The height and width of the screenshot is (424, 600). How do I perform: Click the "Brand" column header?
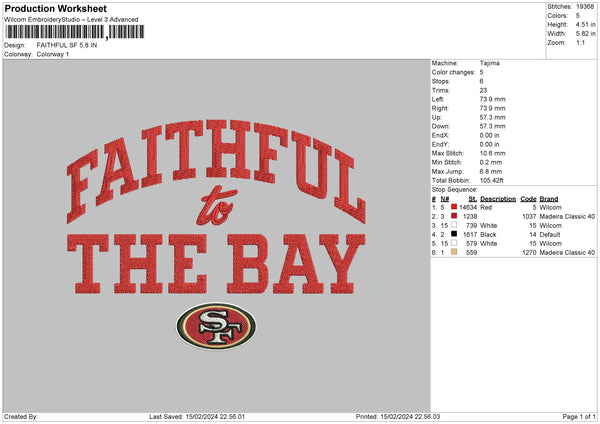[549, 199]
